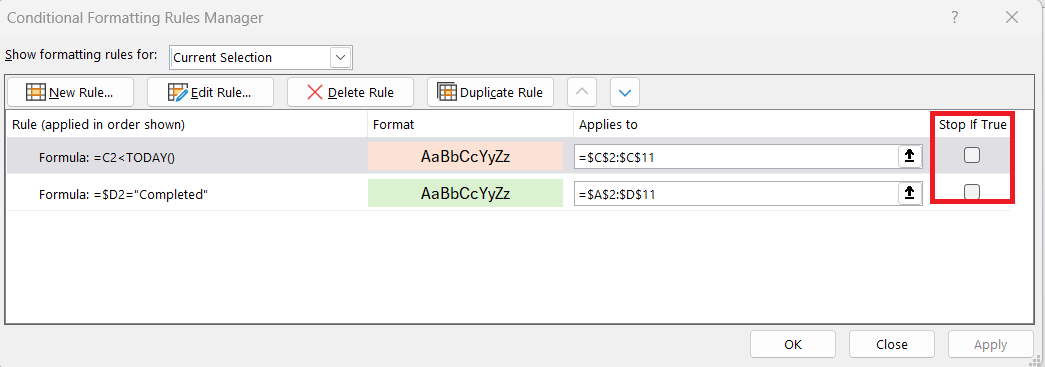Enable Stop If True for Completed rule
Image resolution: width=1045 pixels, height=367 pixels.
(x=972, y=192)
